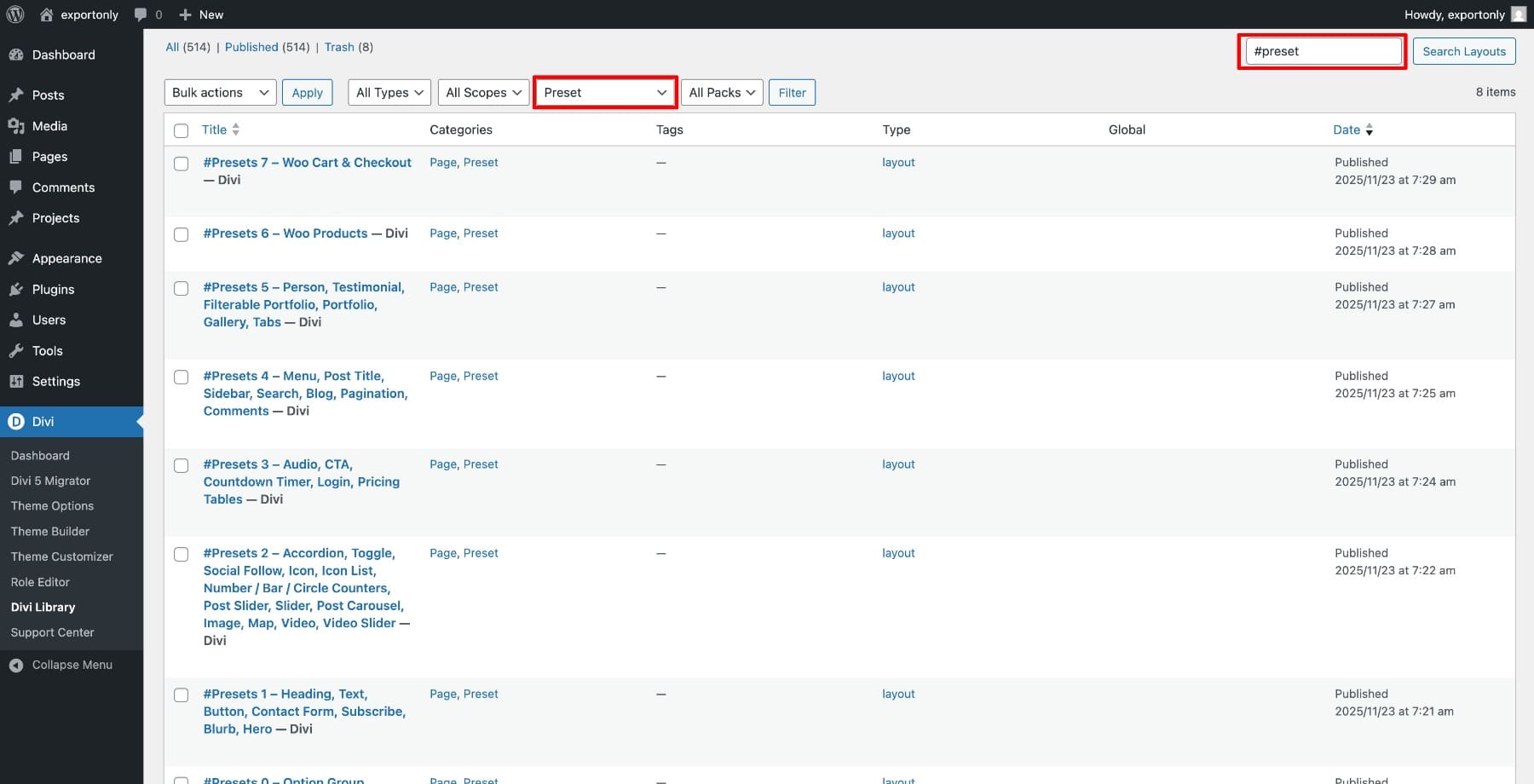The height and width of the screenshot is (784, 1534).
Task: Select the Presets 7 Woo Cart row checkbox
Action: point(181,164)
